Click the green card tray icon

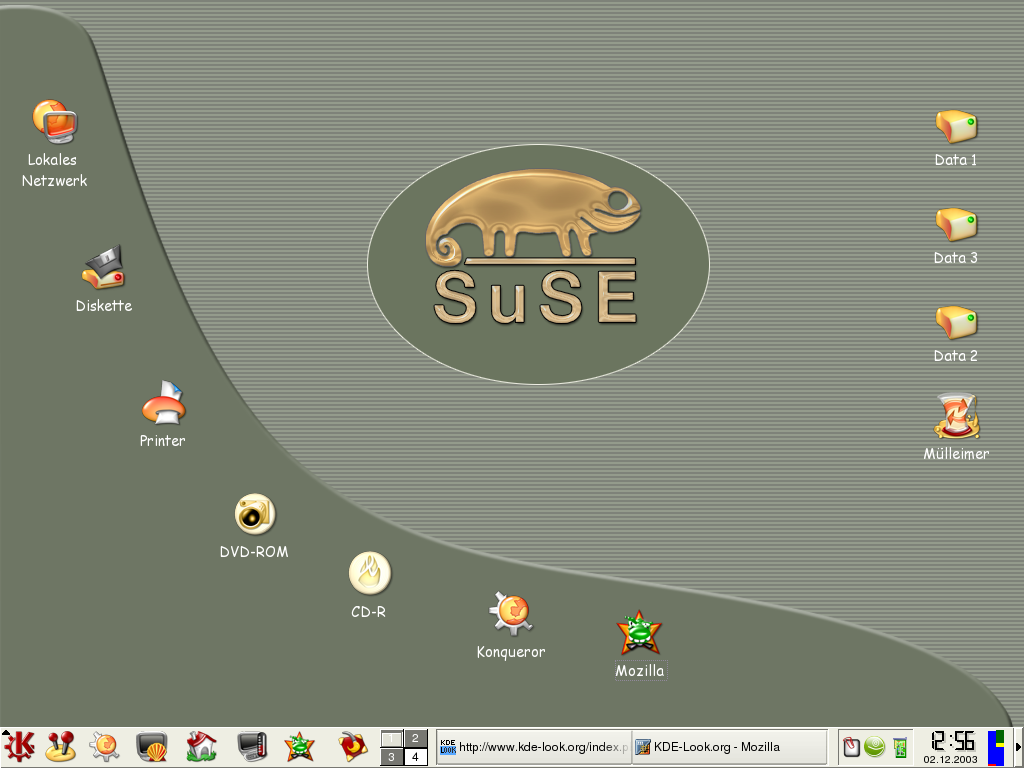coord(900,747)
